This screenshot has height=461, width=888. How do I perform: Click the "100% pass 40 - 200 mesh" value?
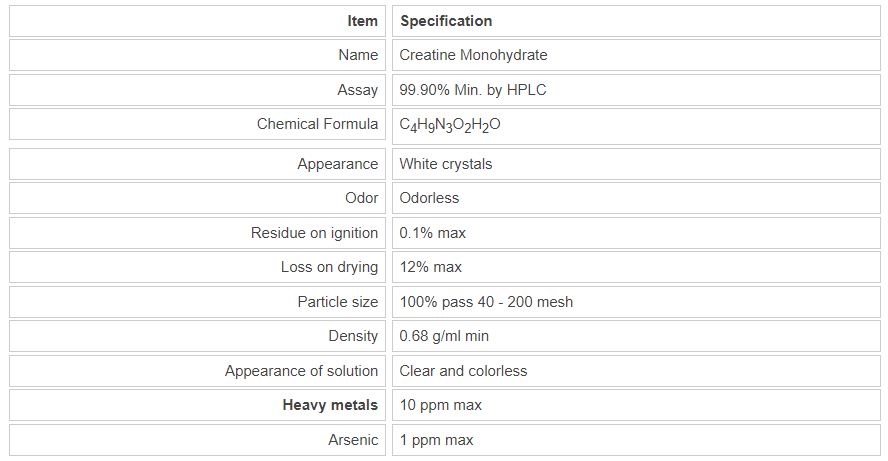(486, 302)
